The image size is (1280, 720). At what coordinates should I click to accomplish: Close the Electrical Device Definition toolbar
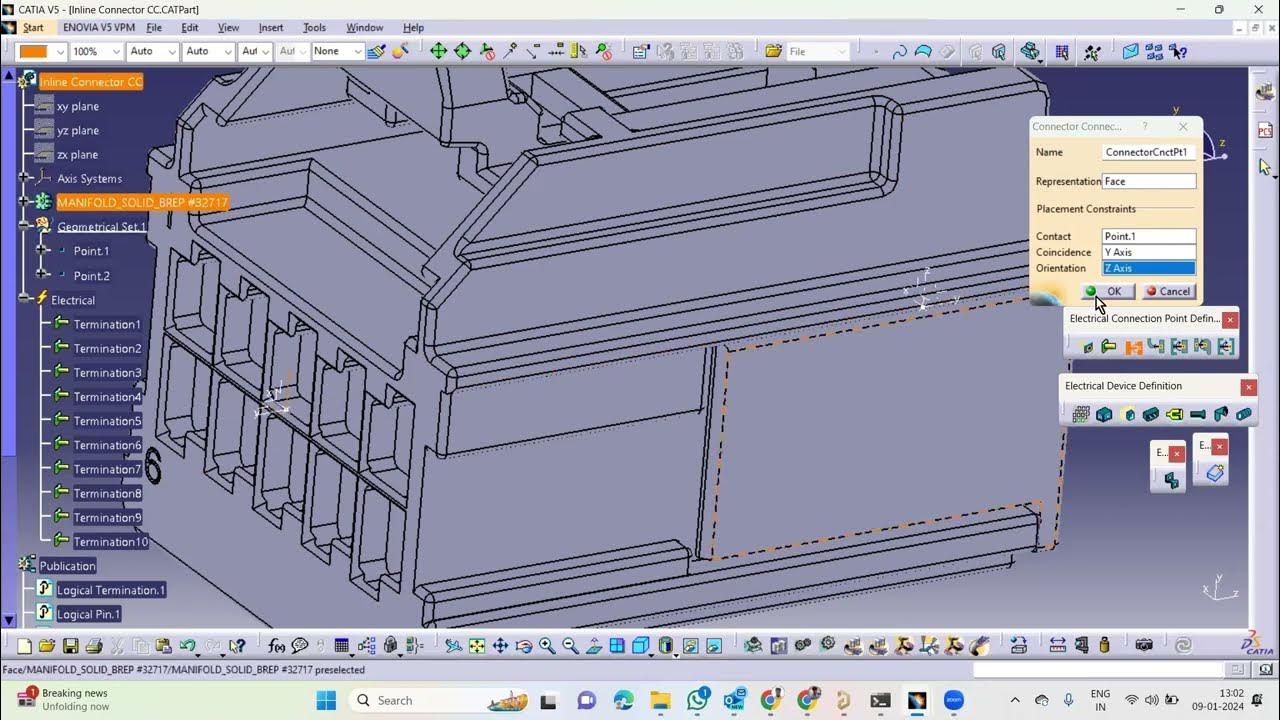click(x=1249, y=387)
